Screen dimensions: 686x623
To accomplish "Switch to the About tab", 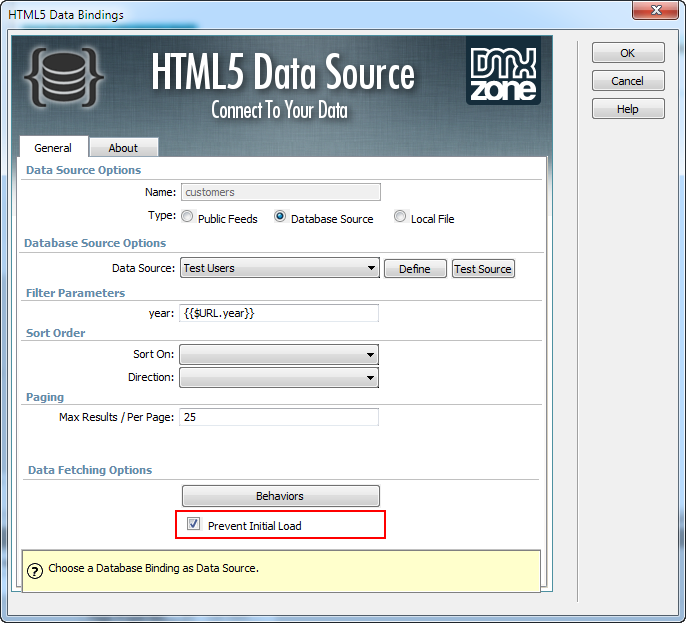I will click(x=123, y=148).
